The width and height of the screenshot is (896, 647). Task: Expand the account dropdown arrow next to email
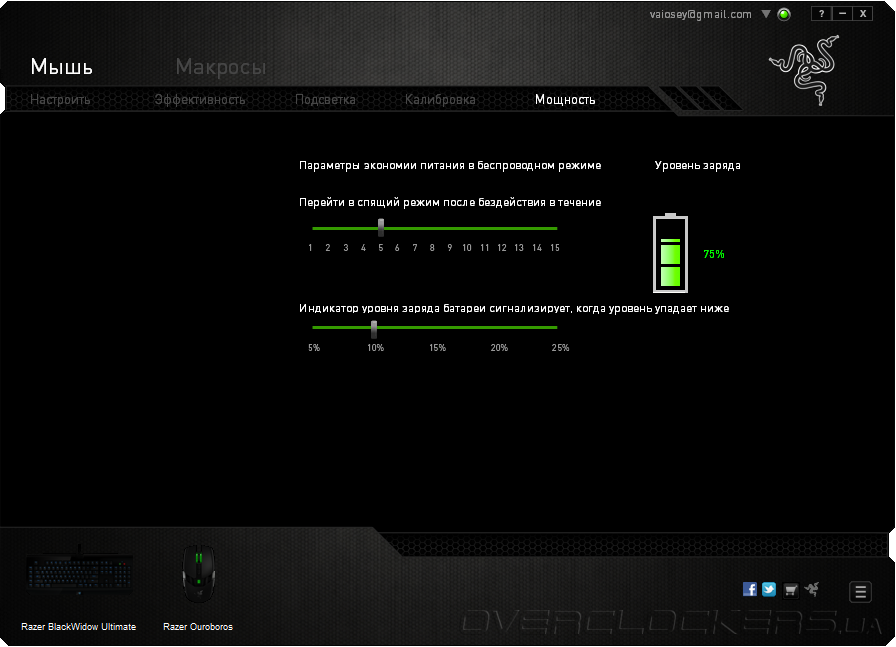point(766,14)
